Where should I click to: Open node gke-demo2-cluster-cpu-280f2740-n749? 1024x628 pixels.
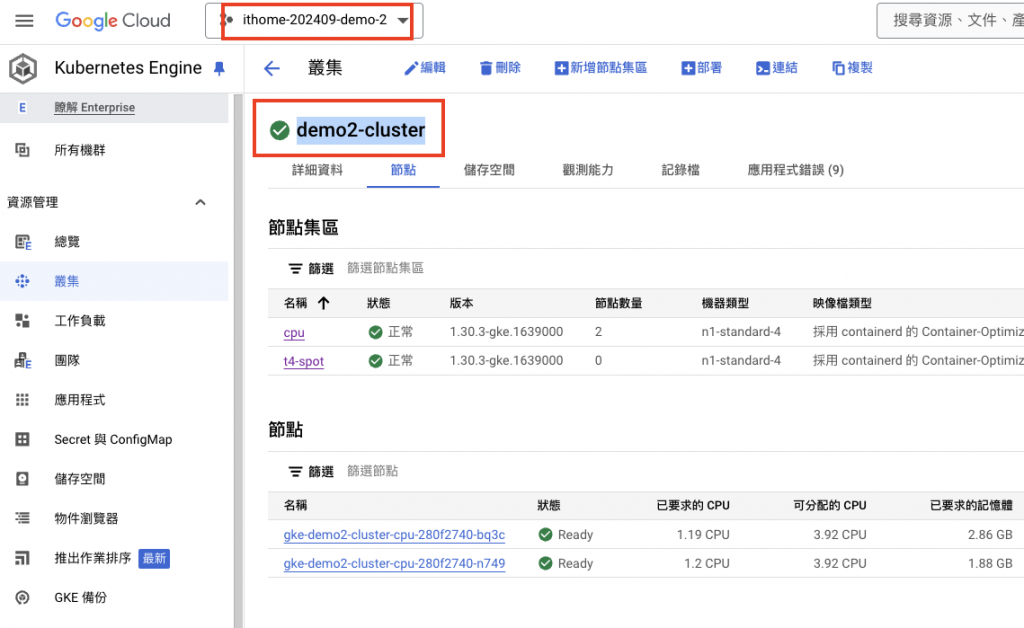[394, 563]
